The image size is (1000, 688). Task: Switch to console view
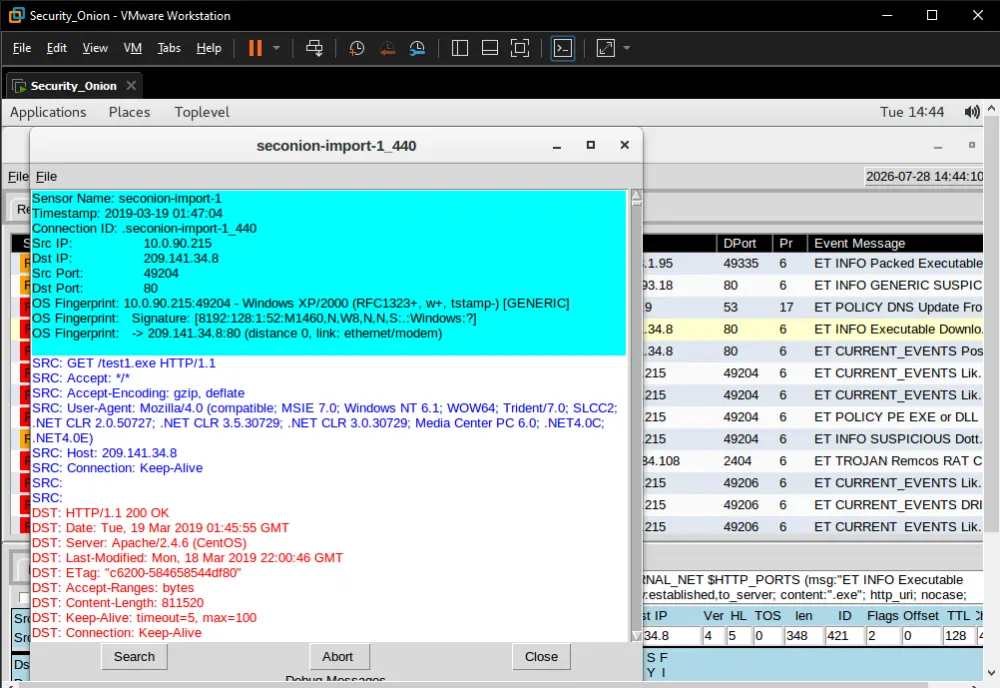click(x=563, y=48)
